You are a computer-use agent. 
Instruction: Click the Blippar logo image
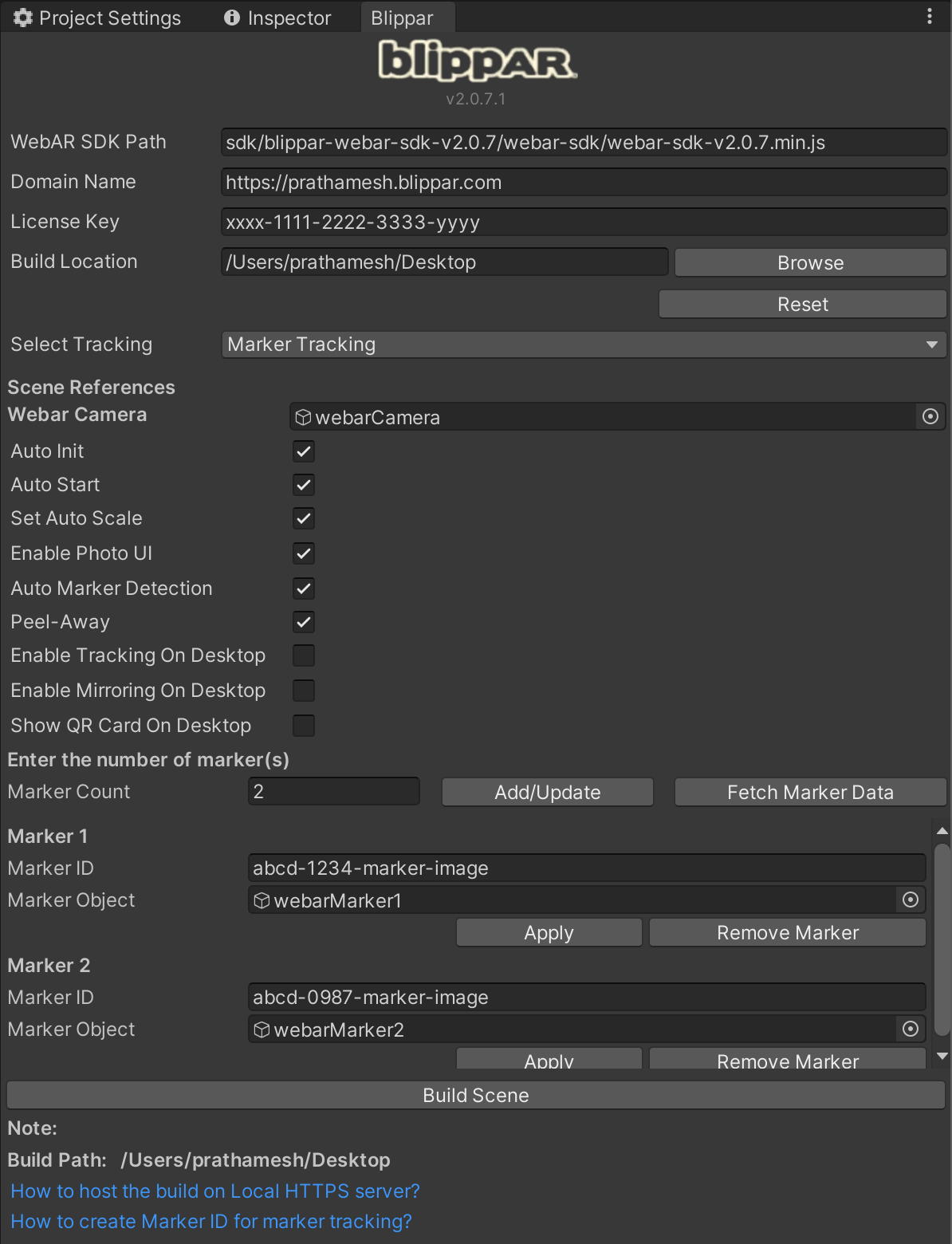(477, 61)
